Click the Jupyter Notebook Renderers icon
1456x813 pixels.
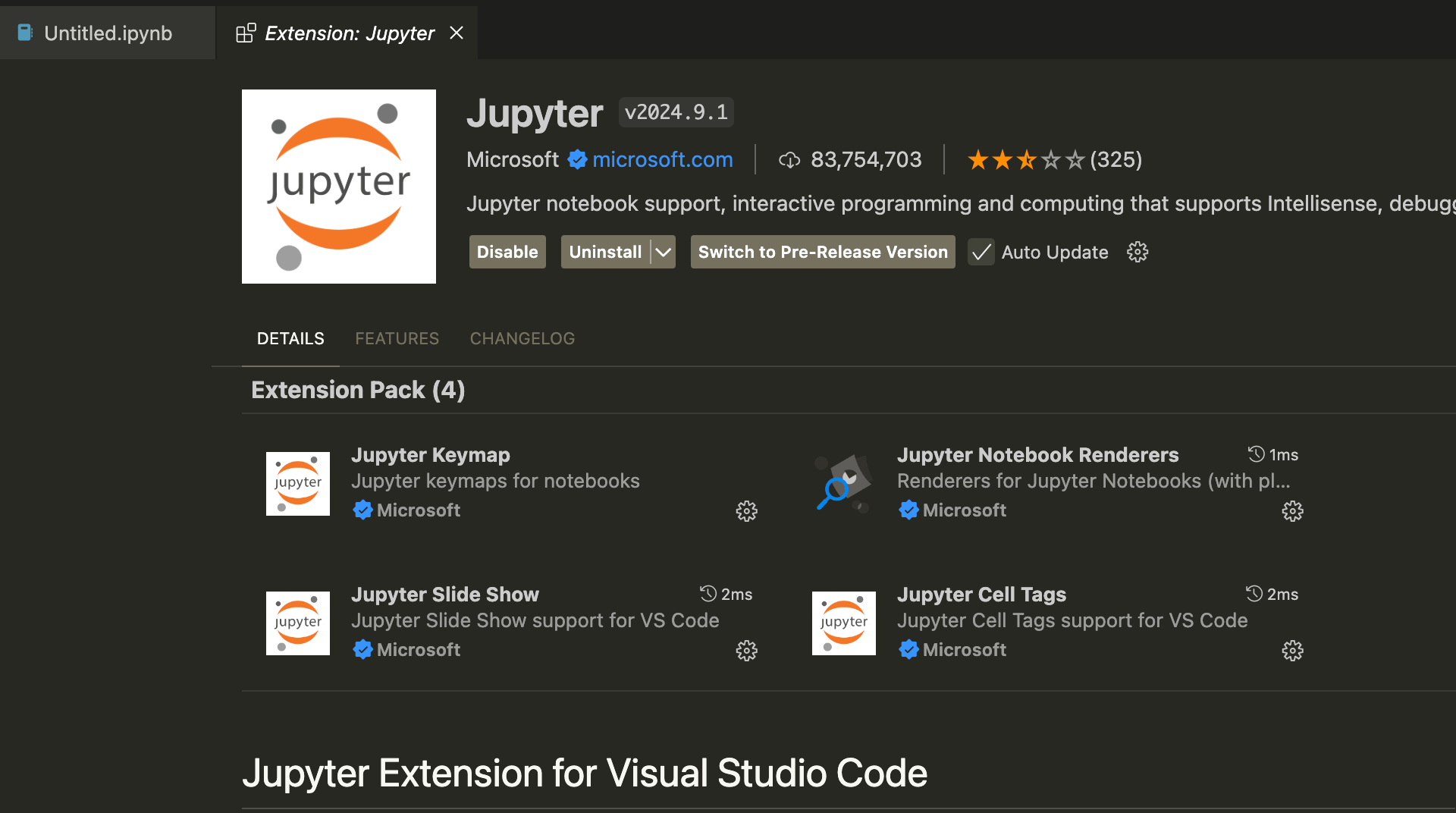(x=844, y=484)
